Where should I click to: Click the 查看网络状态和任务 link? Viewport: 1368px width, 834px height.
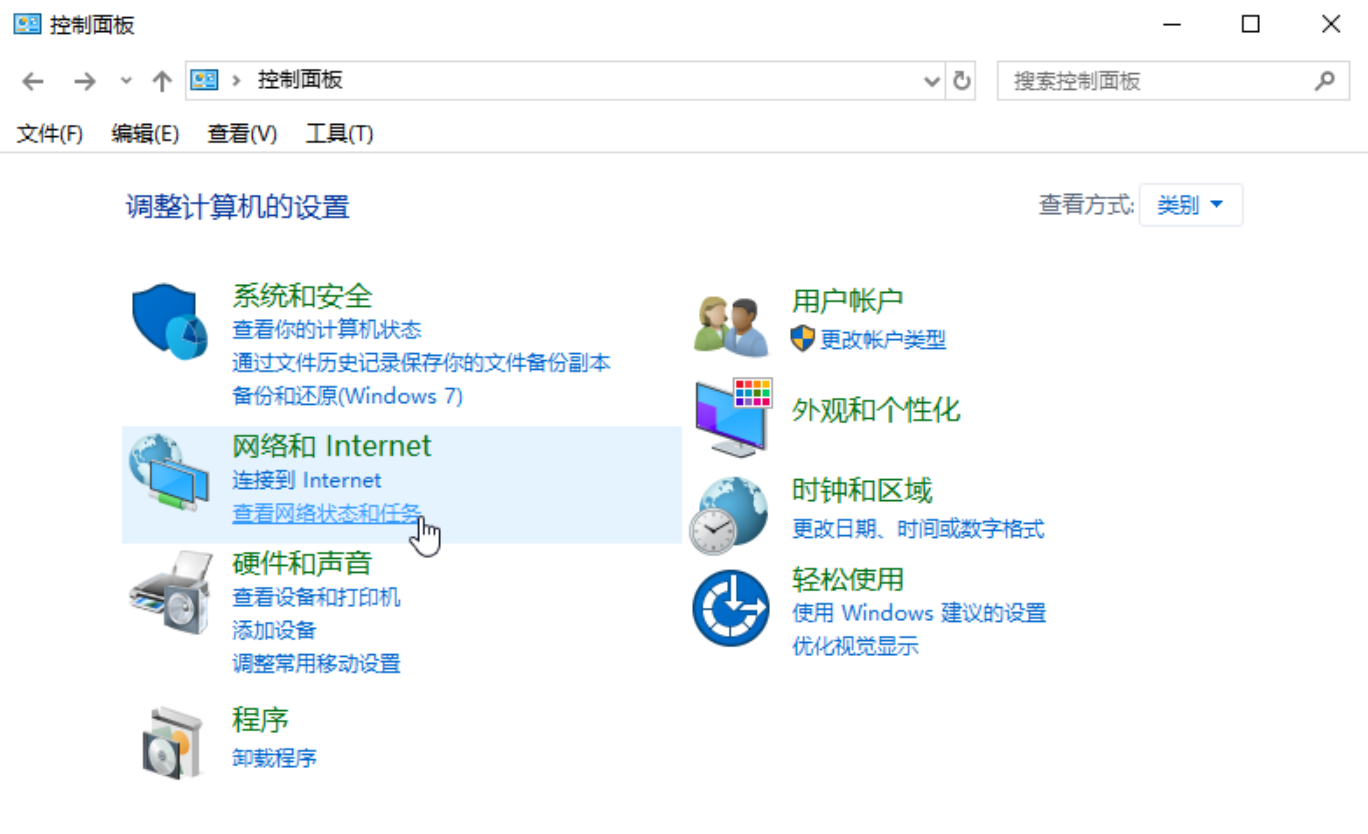327,513
